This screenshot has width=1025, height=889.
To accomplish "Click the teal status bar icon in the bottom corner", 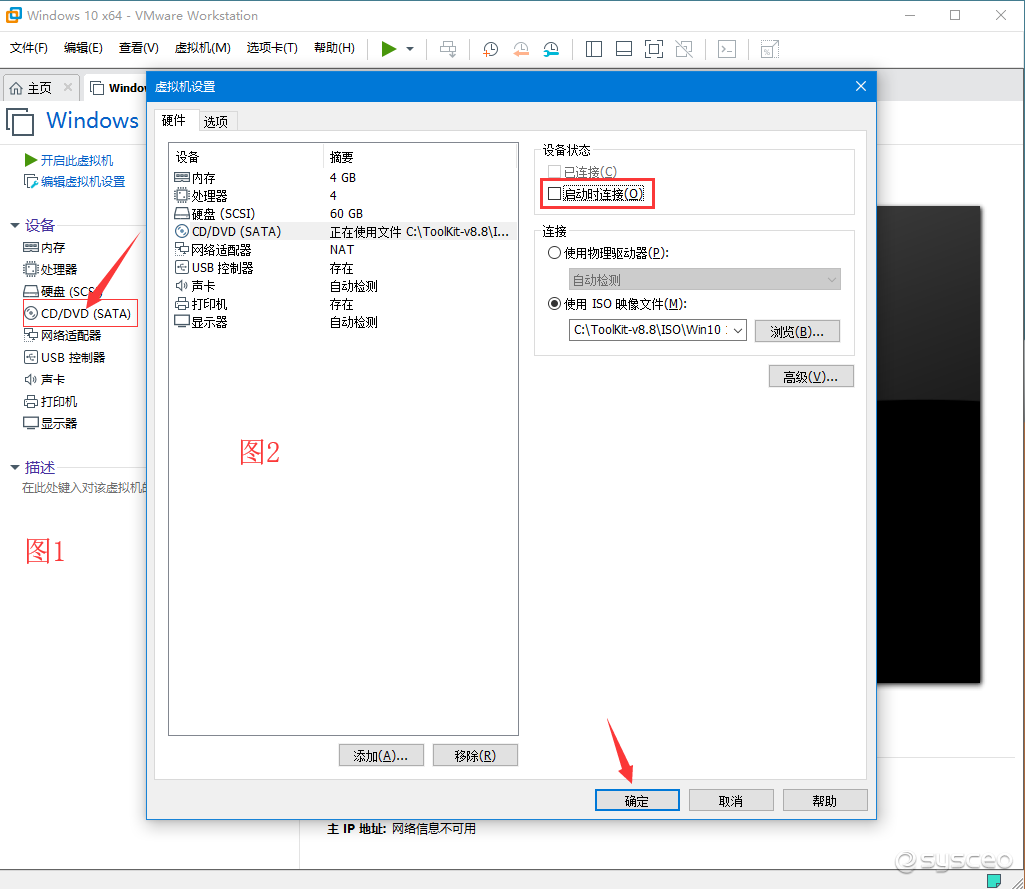I will (x=994, y=880).
